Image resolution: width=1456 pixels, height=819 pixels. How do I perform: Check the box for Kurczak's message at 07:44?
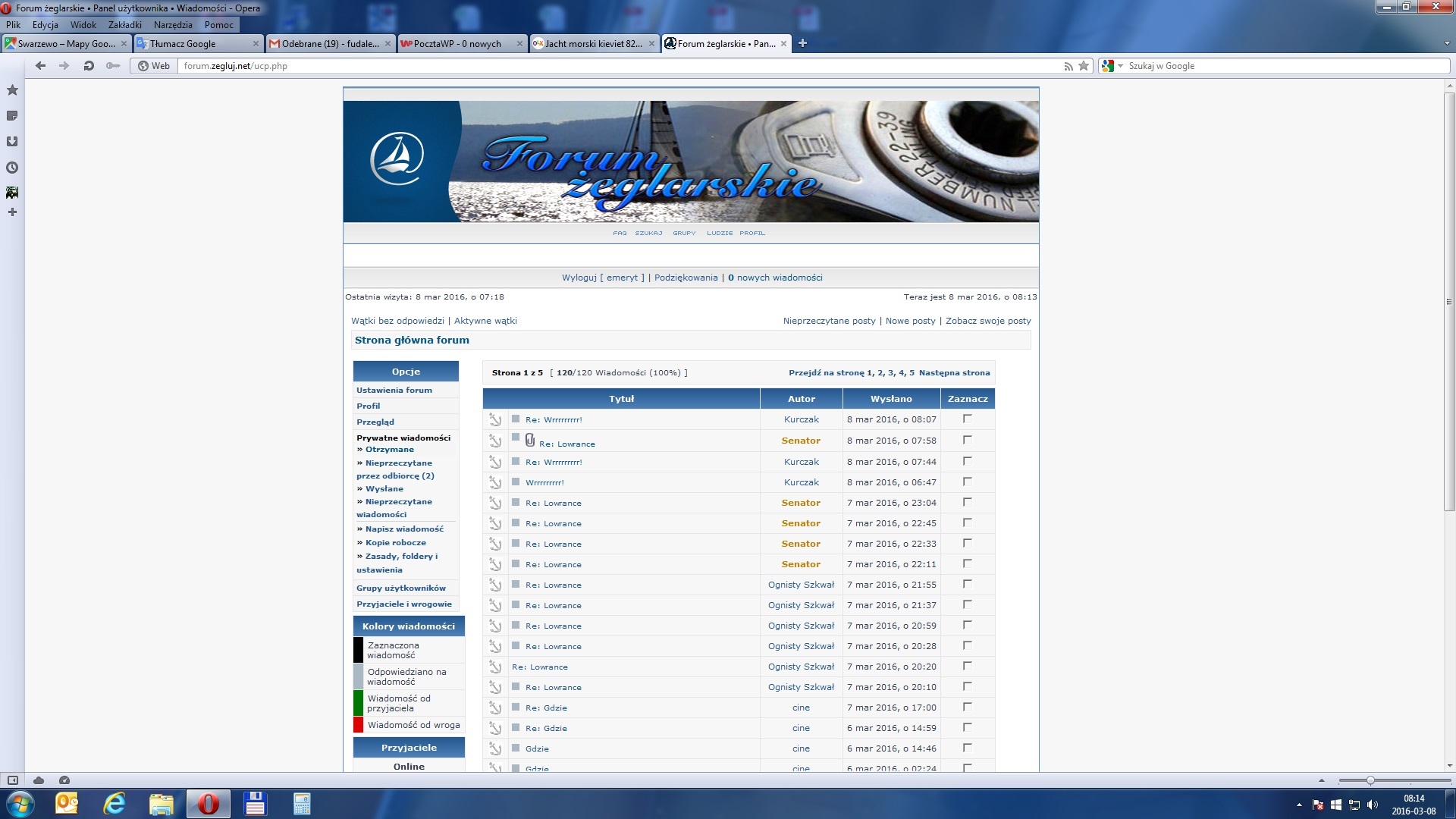coord(967,461)
